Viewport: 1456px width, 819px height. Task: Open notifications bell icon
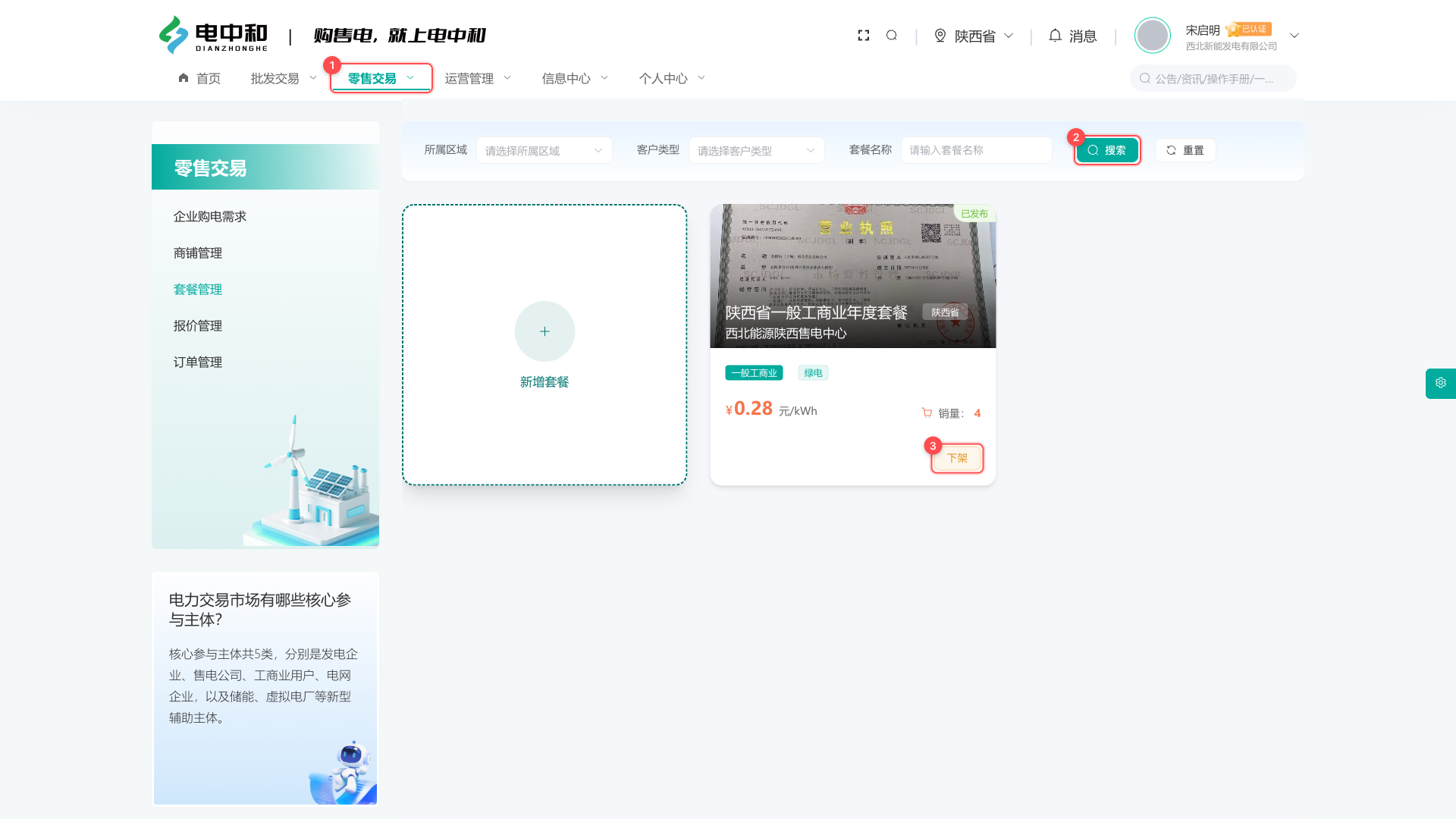coord(1055,36)
